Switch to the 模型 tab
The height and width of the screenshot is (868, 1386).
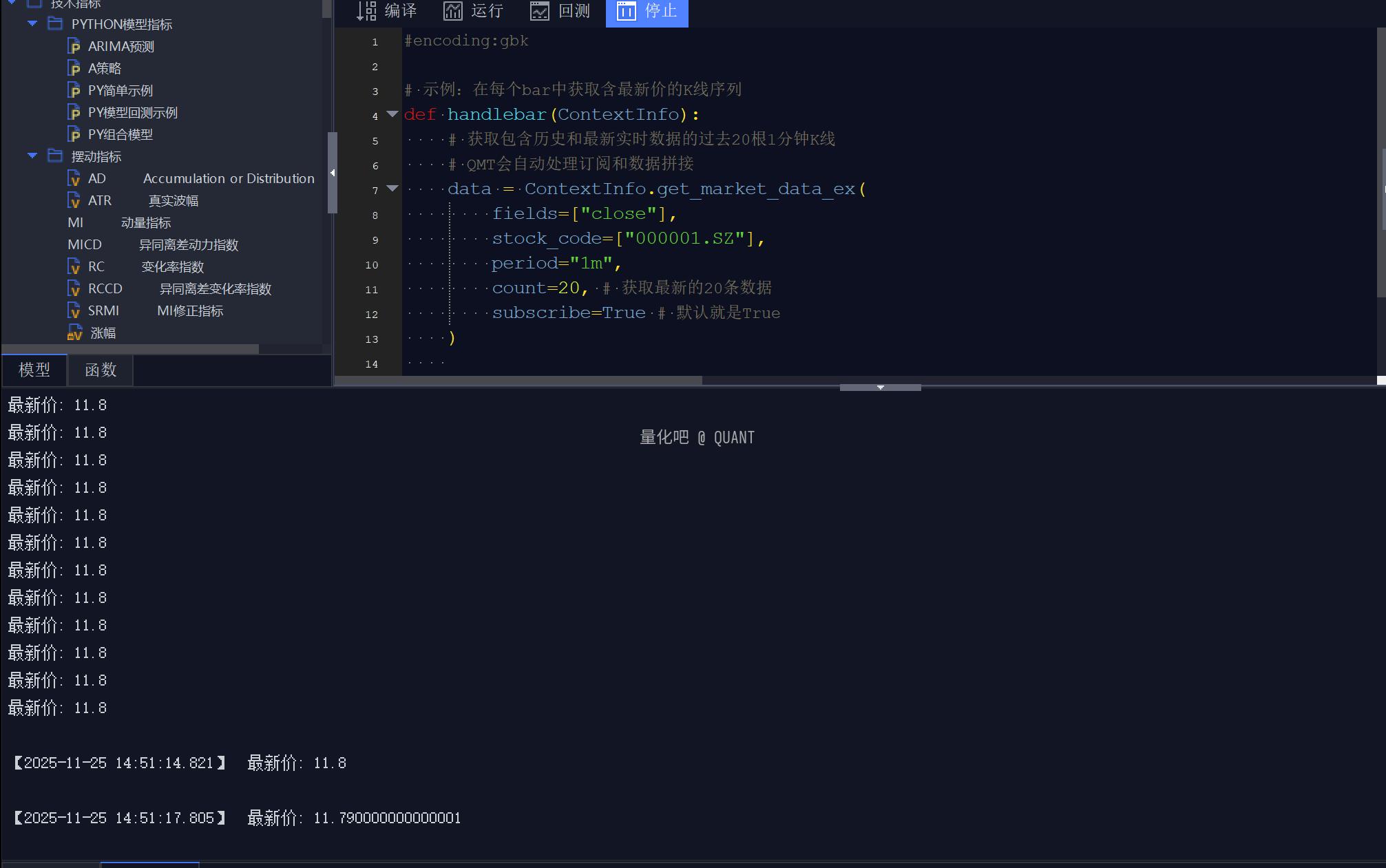tap(34, 370)
